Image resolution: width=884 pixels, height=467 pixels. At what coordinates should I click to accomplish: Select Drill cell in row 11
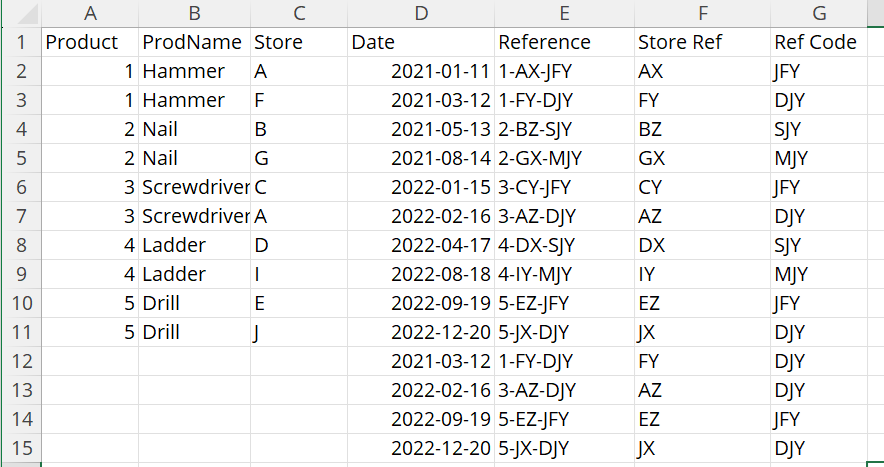(x=195, y=332)
